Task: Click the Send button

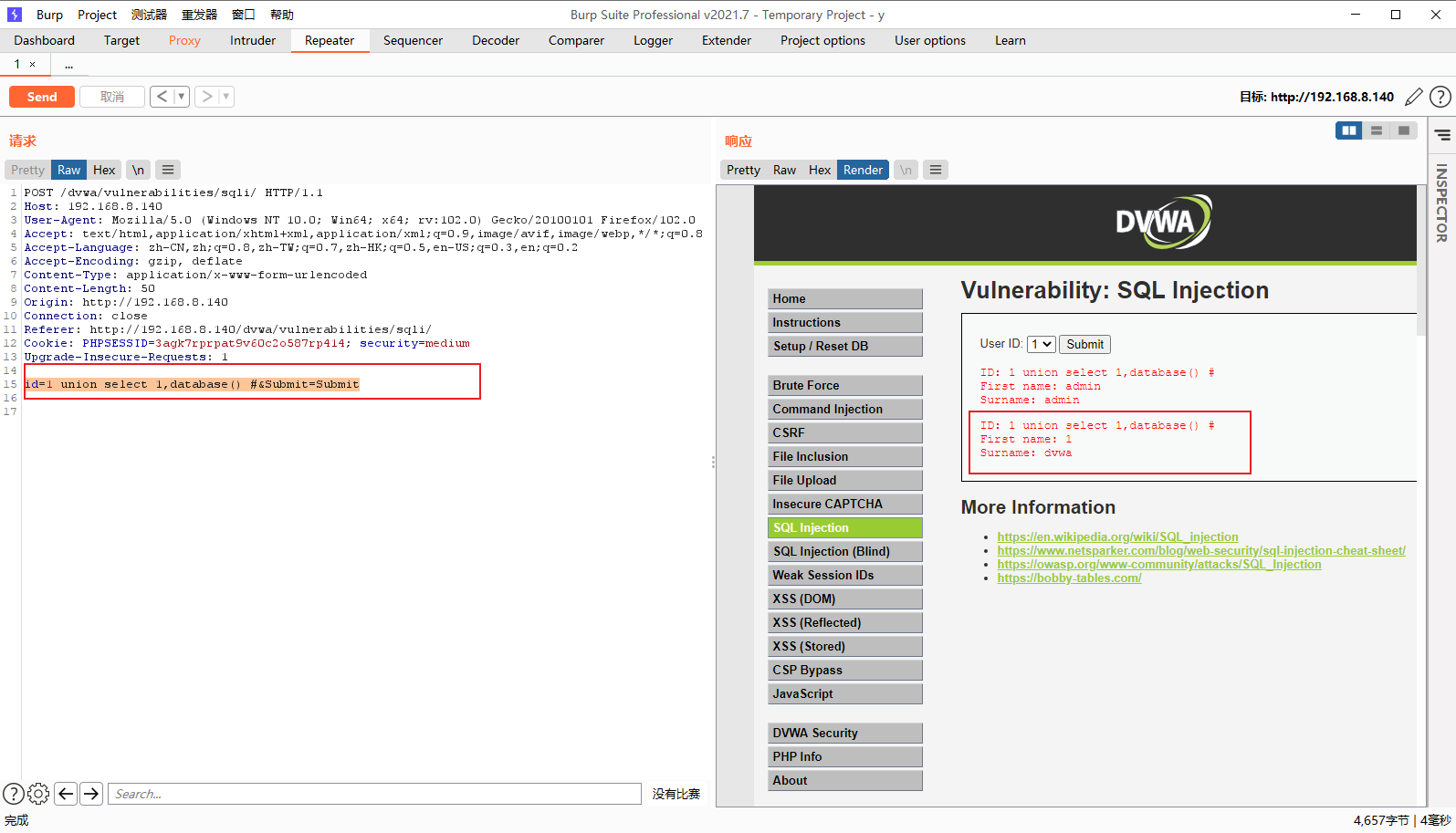Action: pyautogui.click(x=42, y=97)
